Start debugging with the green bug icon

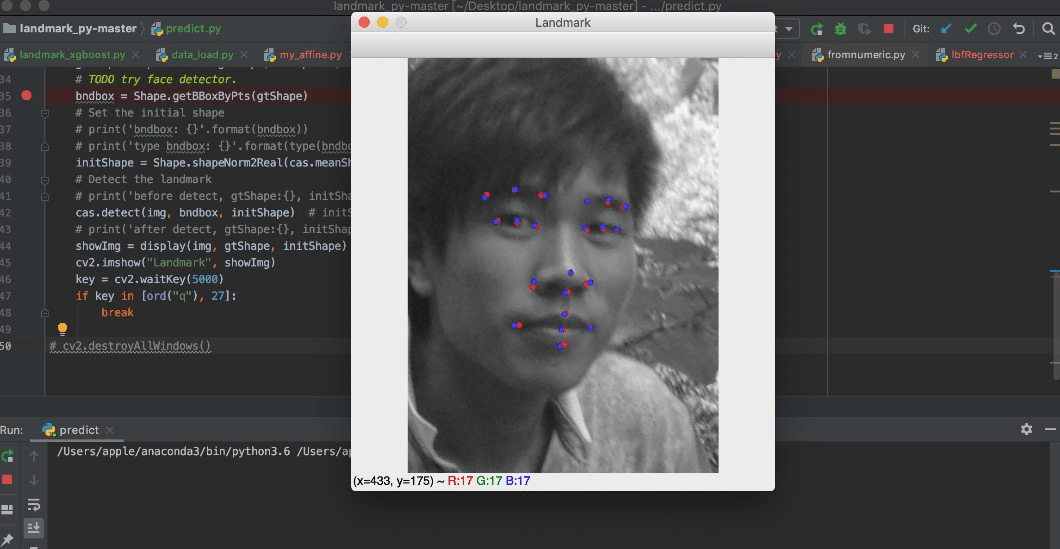(841, 29)
